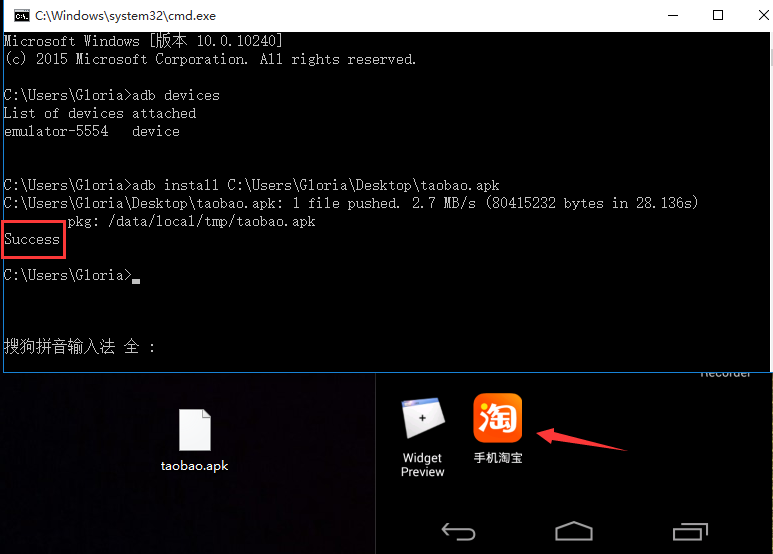Open the Widget Preview app icon
Screen dimensions: 773x554
point(423,418)
